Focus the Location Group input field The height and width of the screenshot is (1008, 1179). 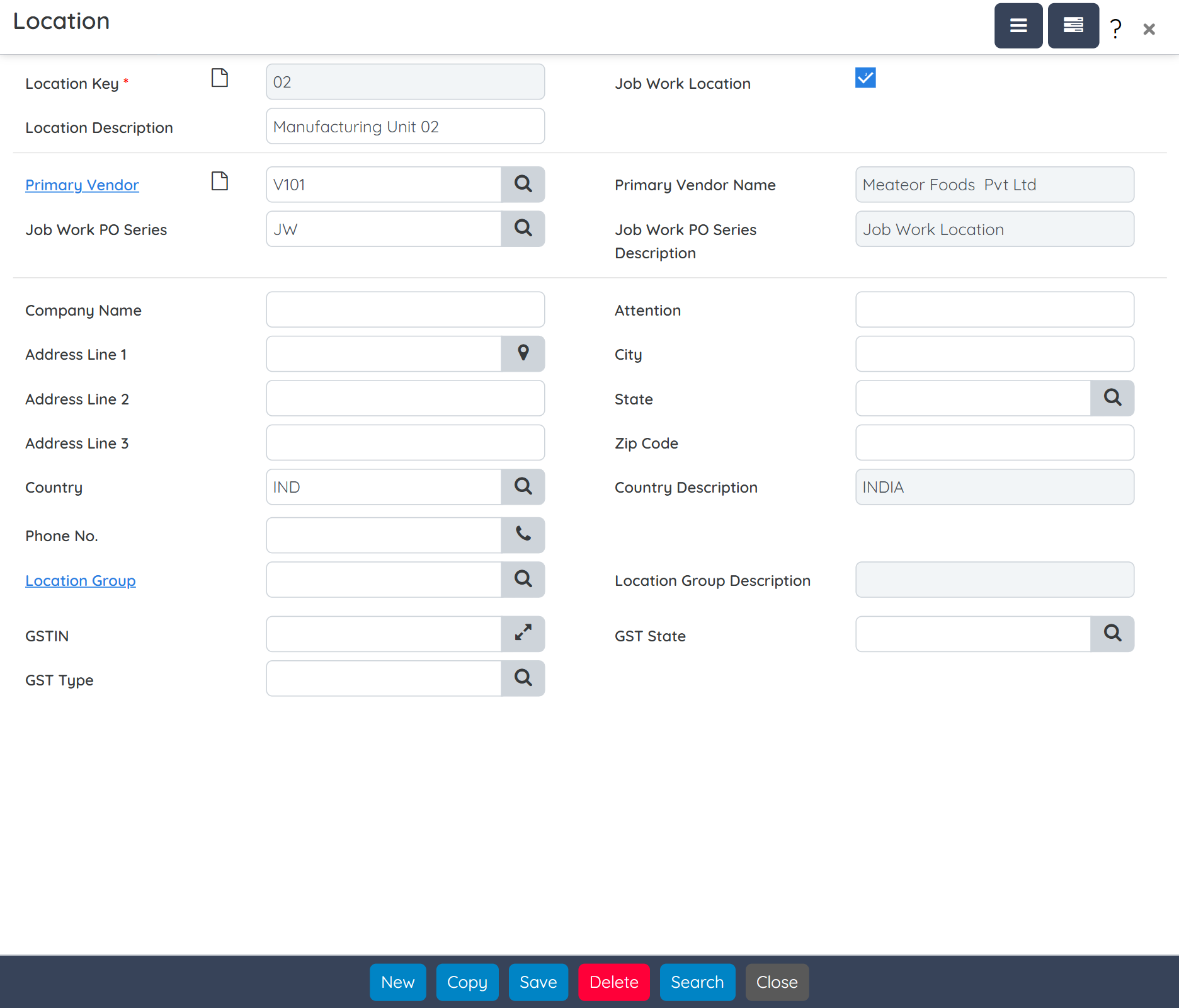point(384,580)
